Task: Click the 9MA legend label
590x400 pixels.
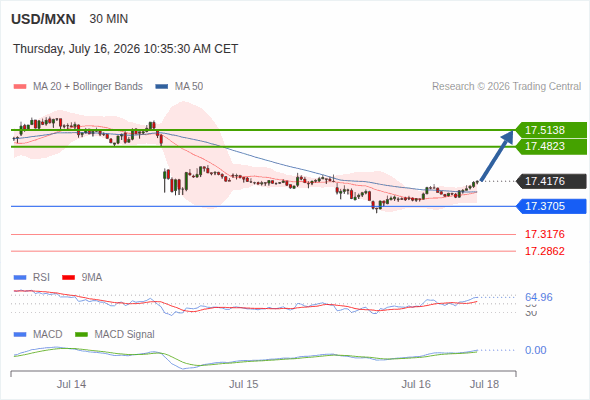Action: coord(92,278)
